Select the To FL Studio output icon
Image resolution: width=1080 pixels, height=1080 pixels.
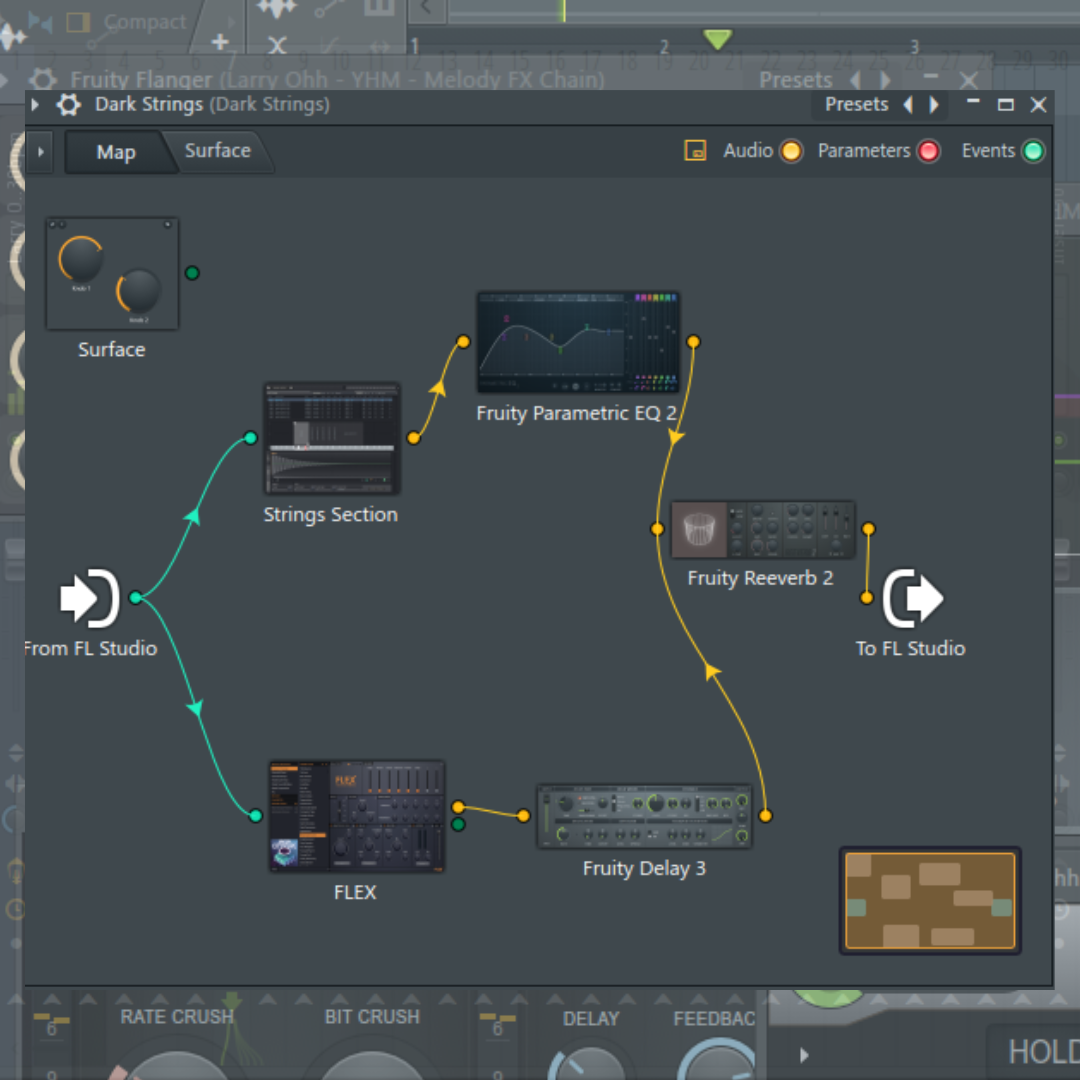913,598
